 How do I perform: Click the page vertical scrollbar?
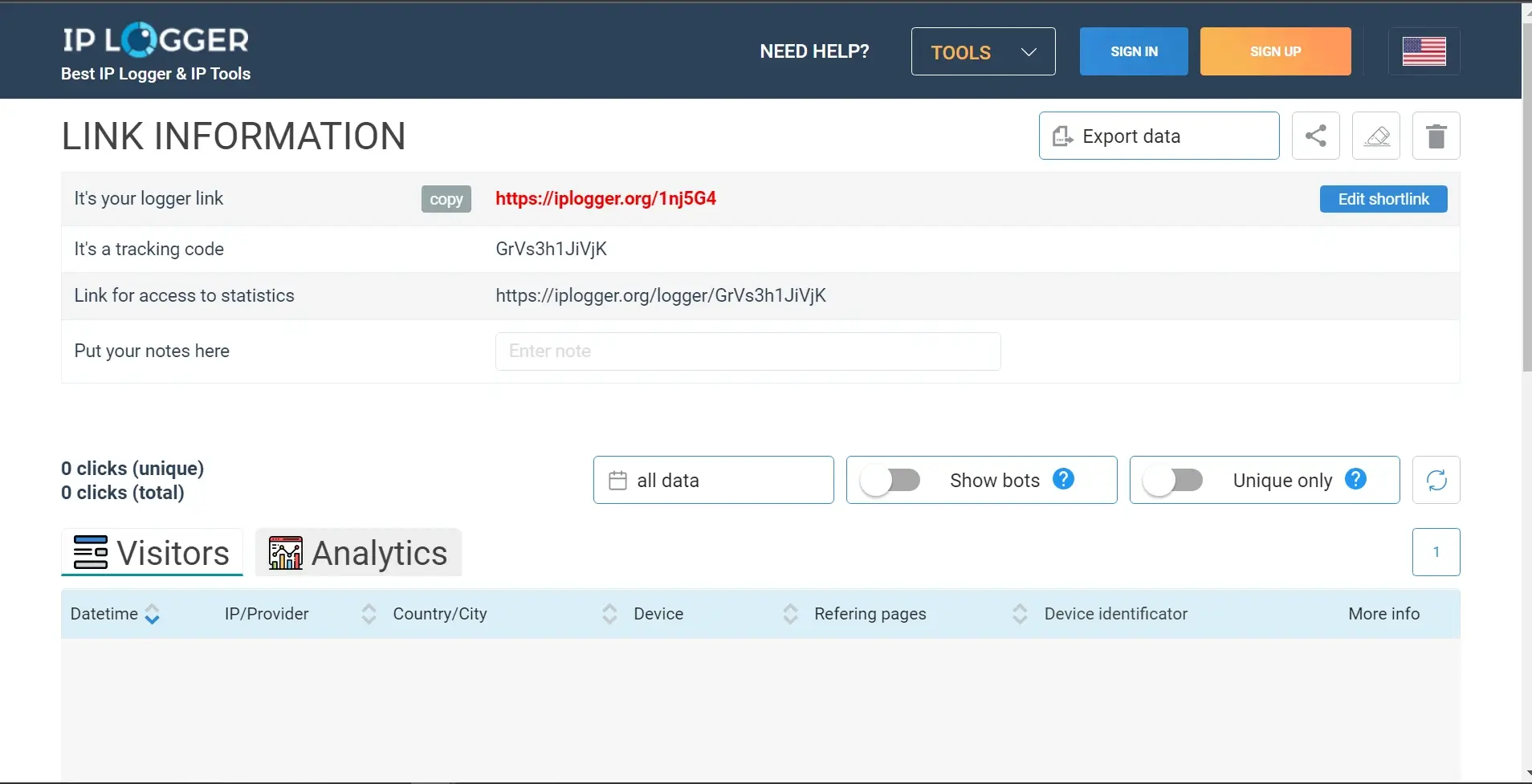pyautogui.click(x=1526, y=197)
